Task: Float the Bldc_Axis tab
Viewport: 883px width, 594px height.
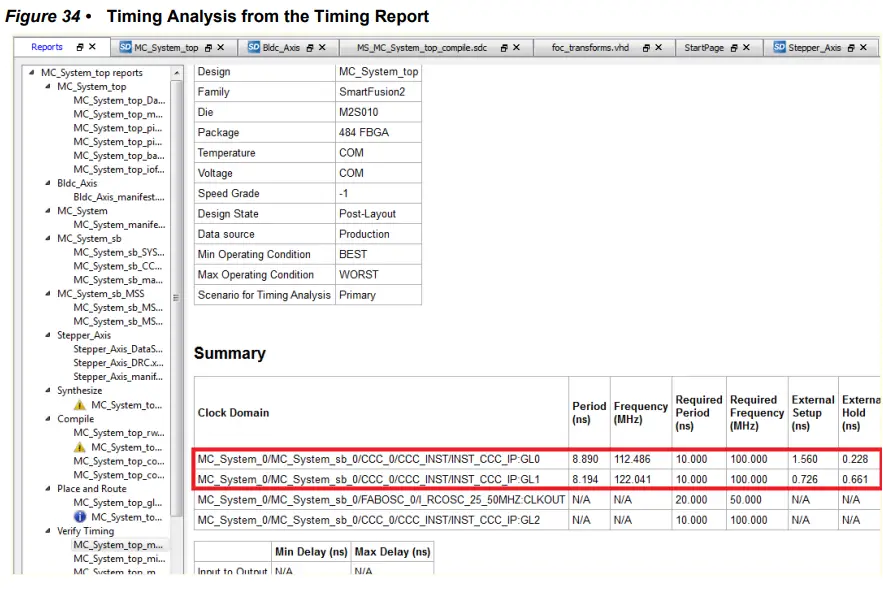Action: 310,48
